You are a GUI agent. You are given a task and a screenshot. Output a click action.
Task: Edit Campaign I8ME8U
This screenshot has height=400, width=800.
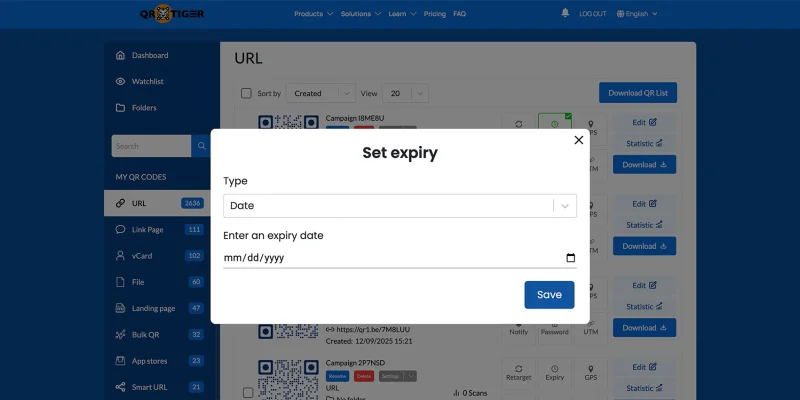tap(644, 122)
